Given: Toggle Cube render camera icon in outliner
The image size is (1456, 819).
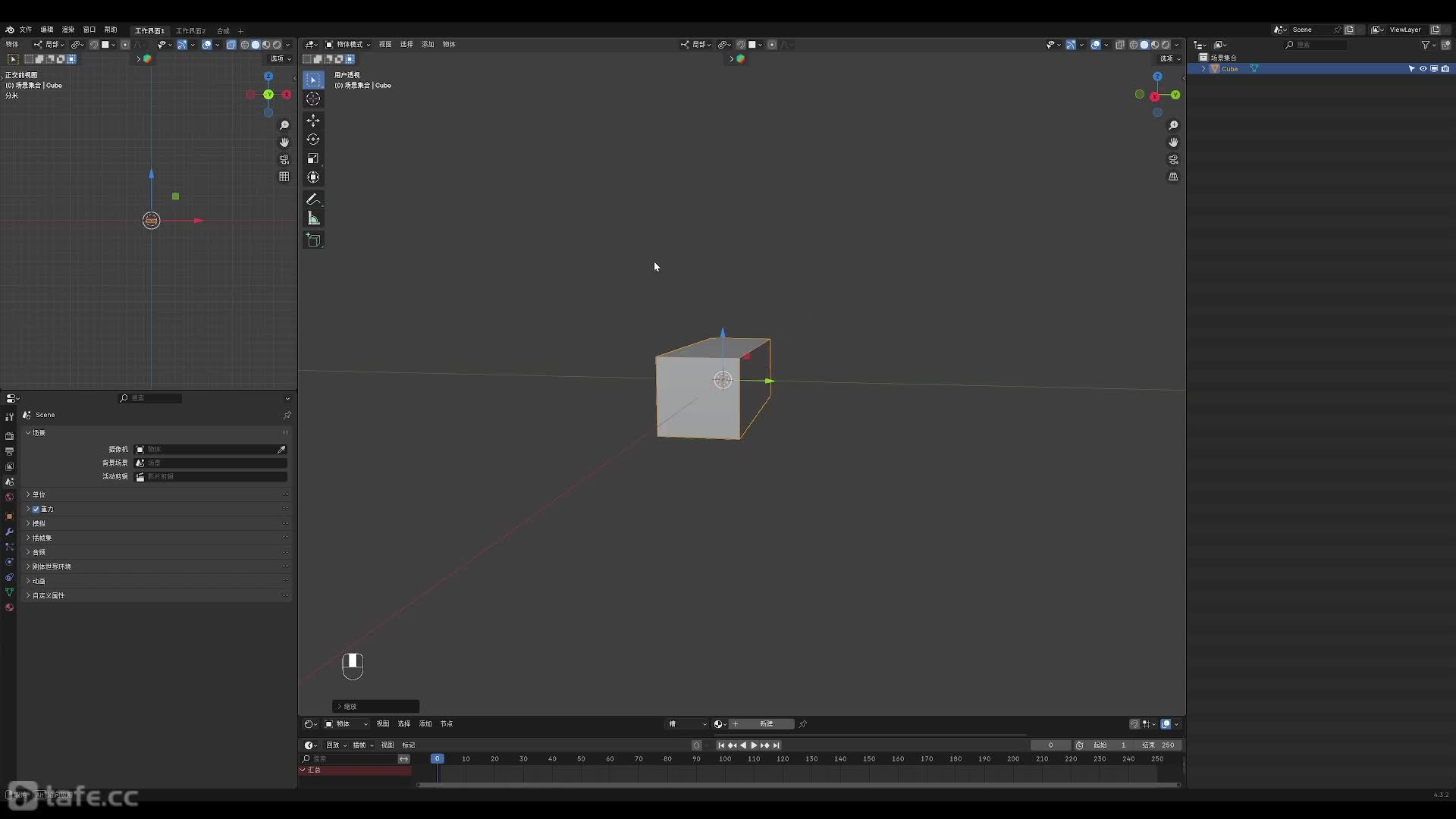Looking at the screenshot, I should 1445,69.
